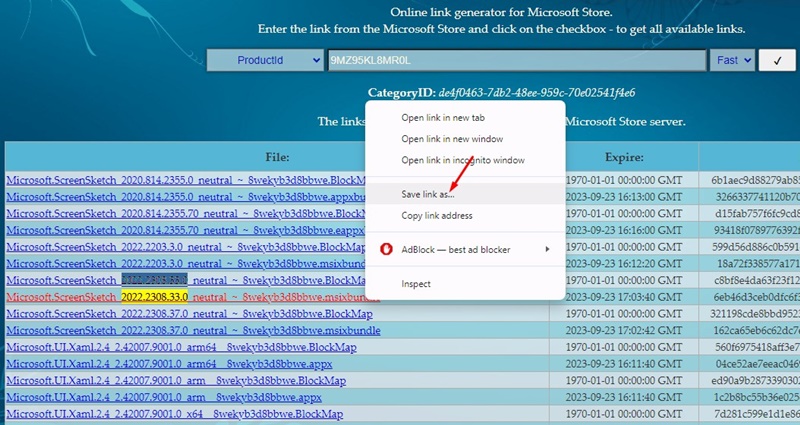Select expiry 2023-09-23 17:02:42 GMT

pyautogui.click(x=623, y=331)
